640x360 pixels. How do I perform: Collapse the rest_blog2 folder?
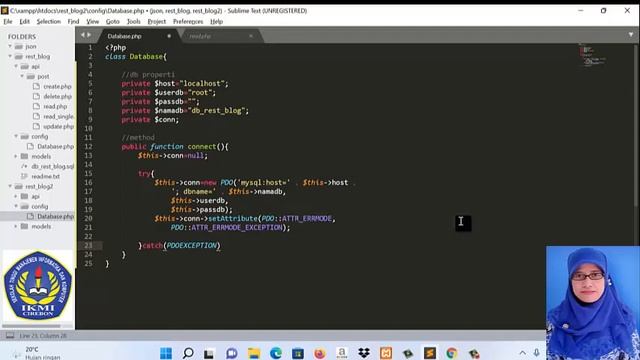(x=10, y=187)
